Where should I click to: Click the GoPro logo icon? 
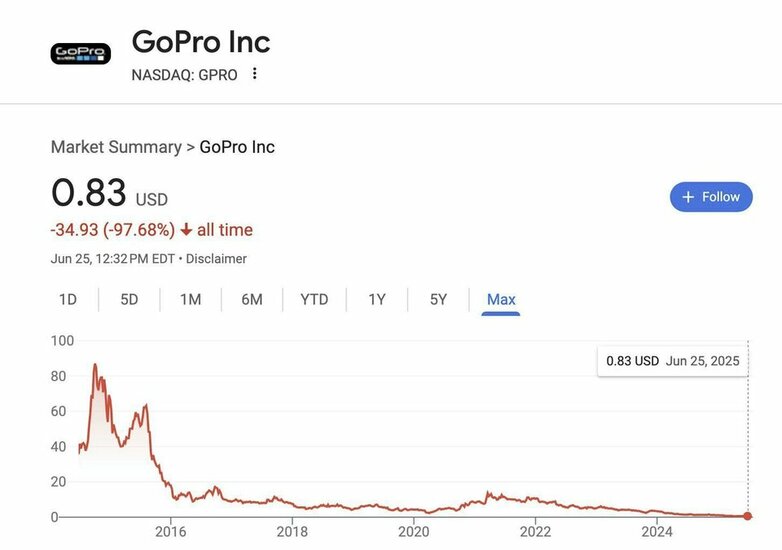click(x=80, y=53)
